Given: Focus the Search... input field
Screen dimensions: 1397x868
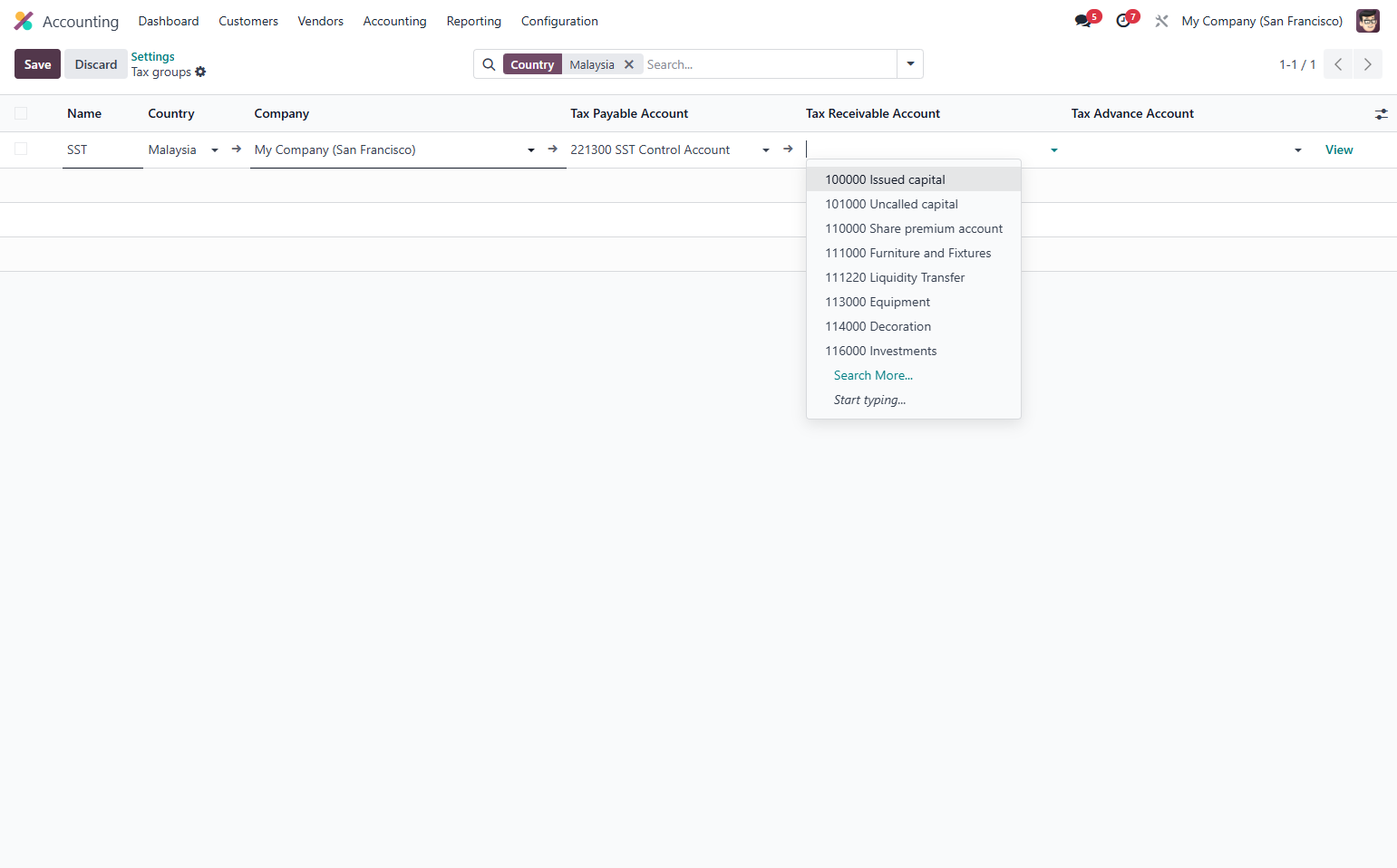Looking at the screenshot, I should click(769, 64).
